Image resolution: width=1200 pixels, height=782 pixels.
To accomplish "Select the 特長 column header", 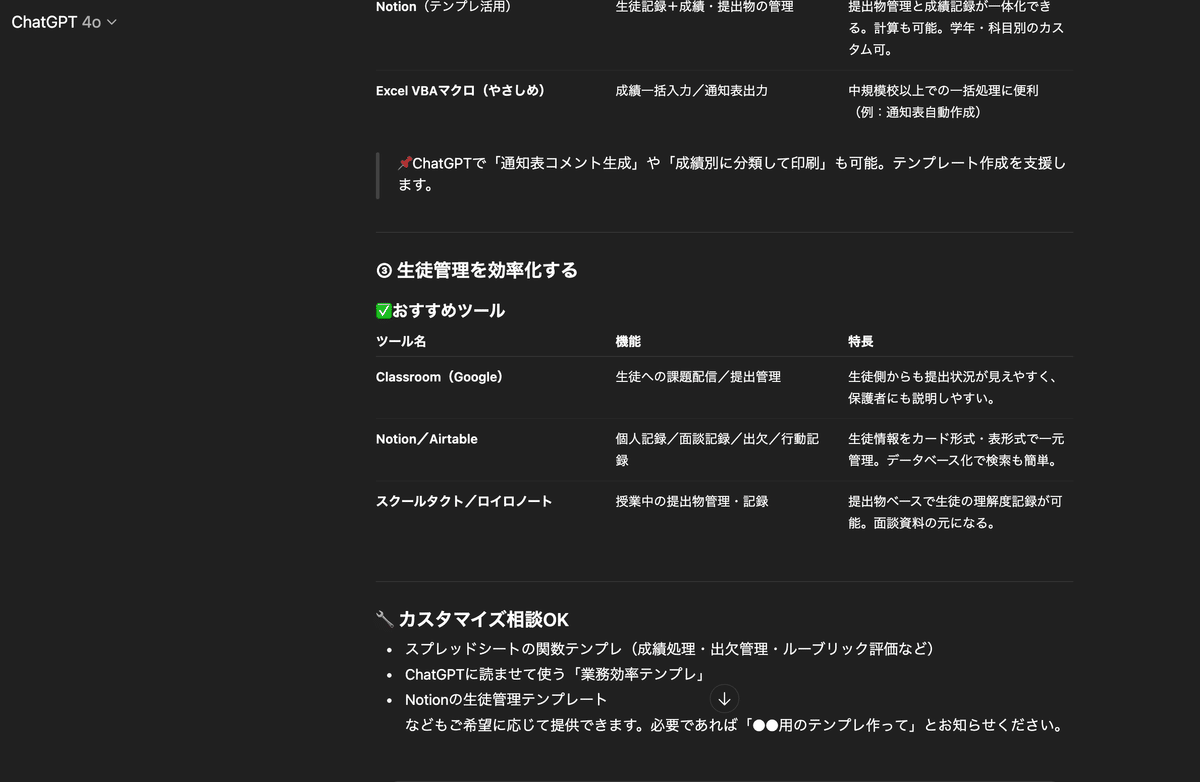I will point(860,340).
